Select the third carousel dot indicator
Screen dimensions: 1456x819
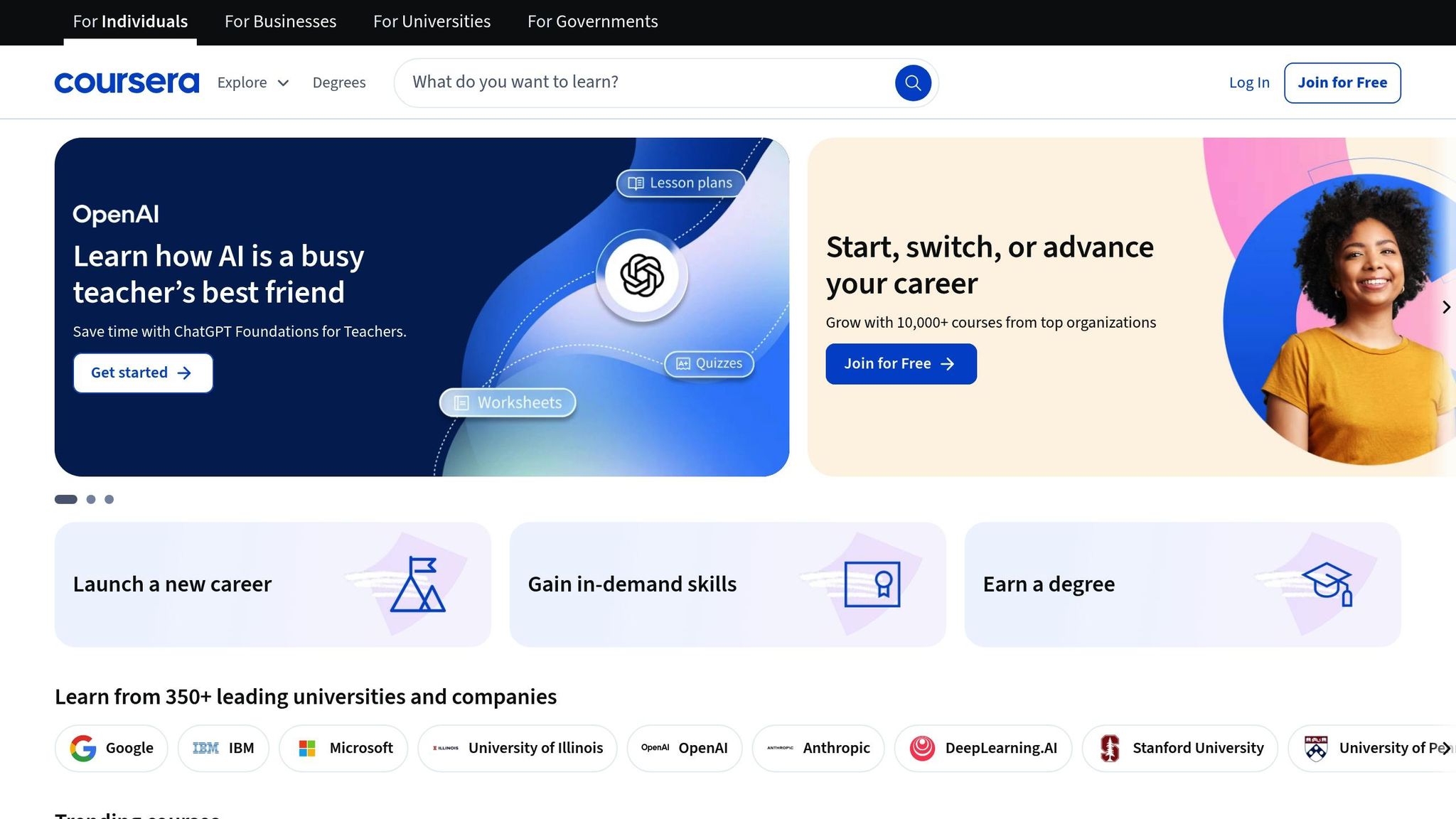coord(109,499)
